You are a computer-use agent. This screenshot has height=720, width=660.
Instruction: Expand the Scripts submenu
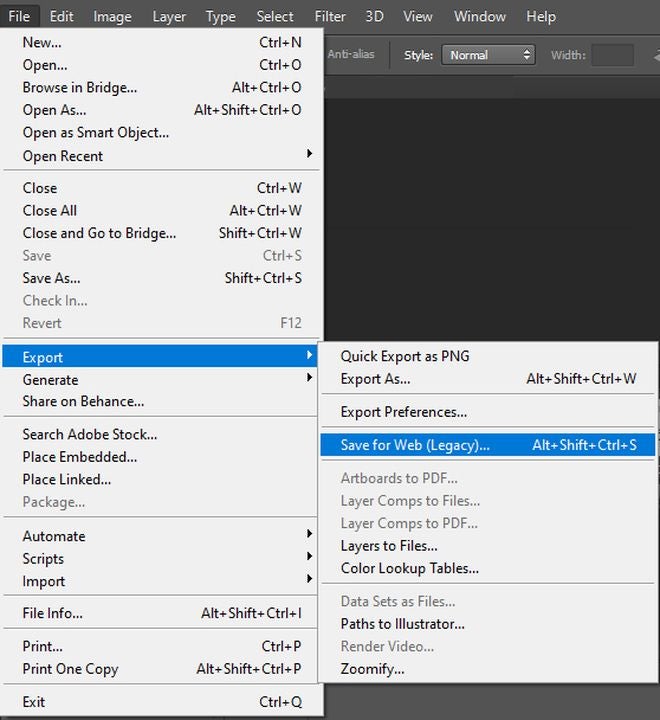(x=162, y=558)
